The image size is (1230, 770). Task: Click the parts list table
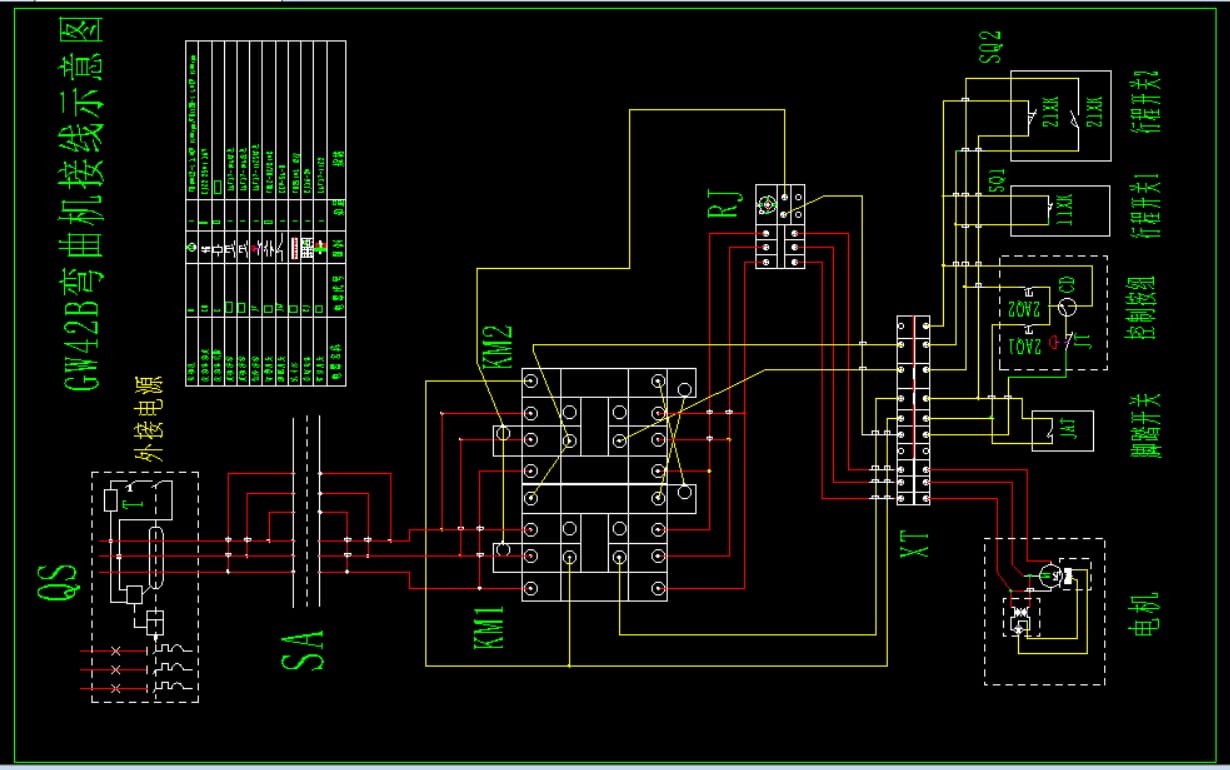click(x=265, y=212)
